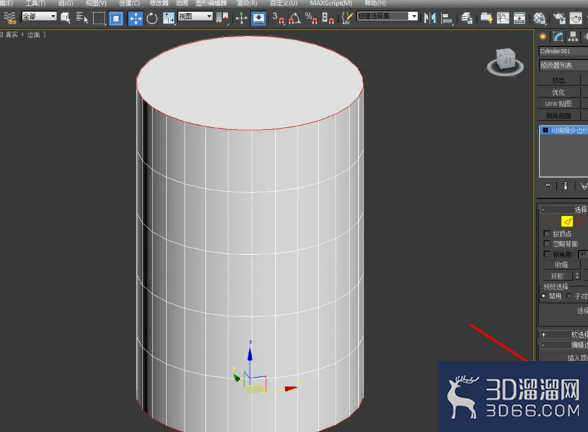Image resolution: width=588 pixels, height=432 pixels.
Task: Open the Render Setup icon
Action: coord(559,18)
